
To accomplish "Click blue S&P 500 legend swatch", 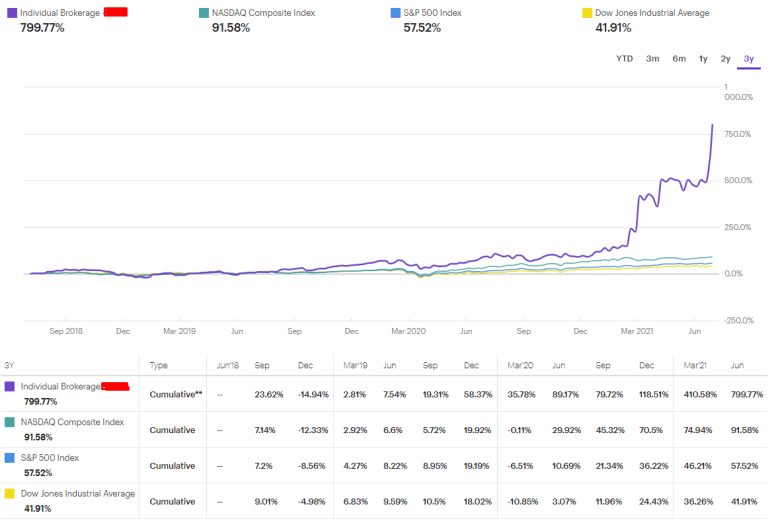I will pyautogui.click(x=395, y=13).
